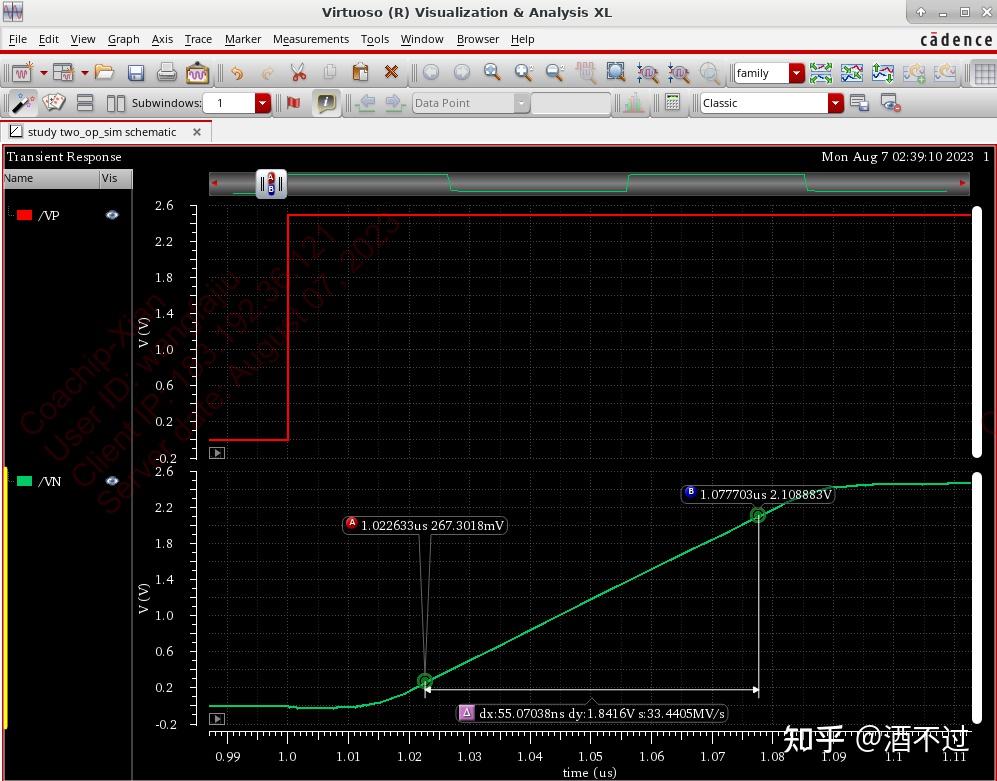This screenshot has width=997, height=781.
Task: Select the study two_op_sim schematic tab
Action: [x=102, y=132]
